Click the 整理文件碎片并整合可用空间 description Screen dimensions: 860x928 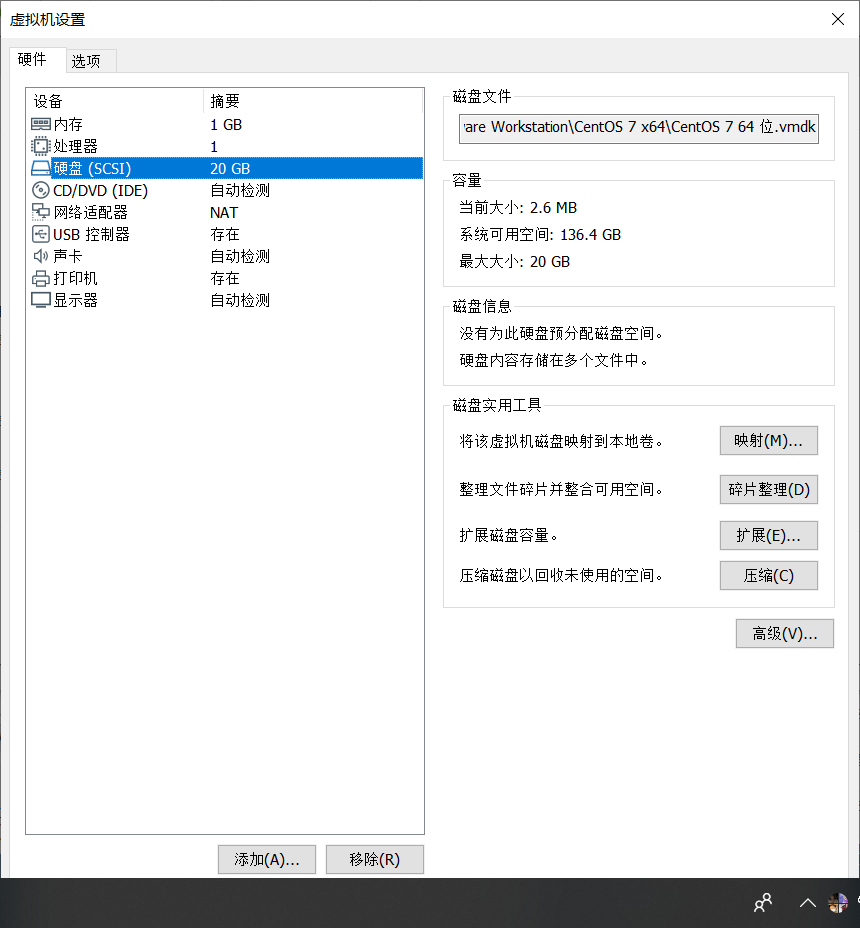tap(562, 489)
